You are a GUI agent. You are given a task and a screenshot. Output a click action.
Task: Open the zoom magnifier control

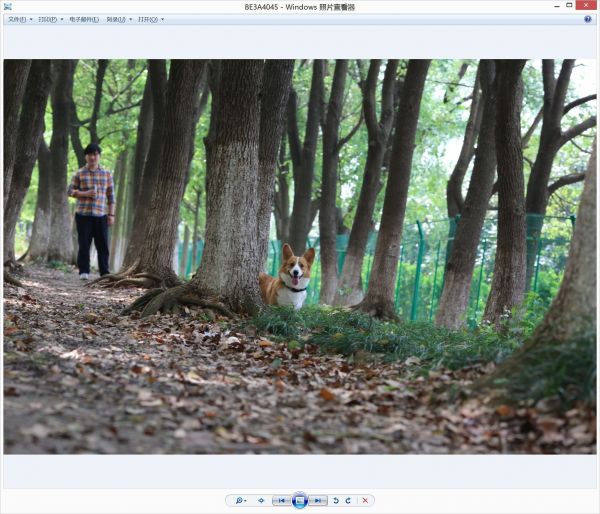point(238,500)
